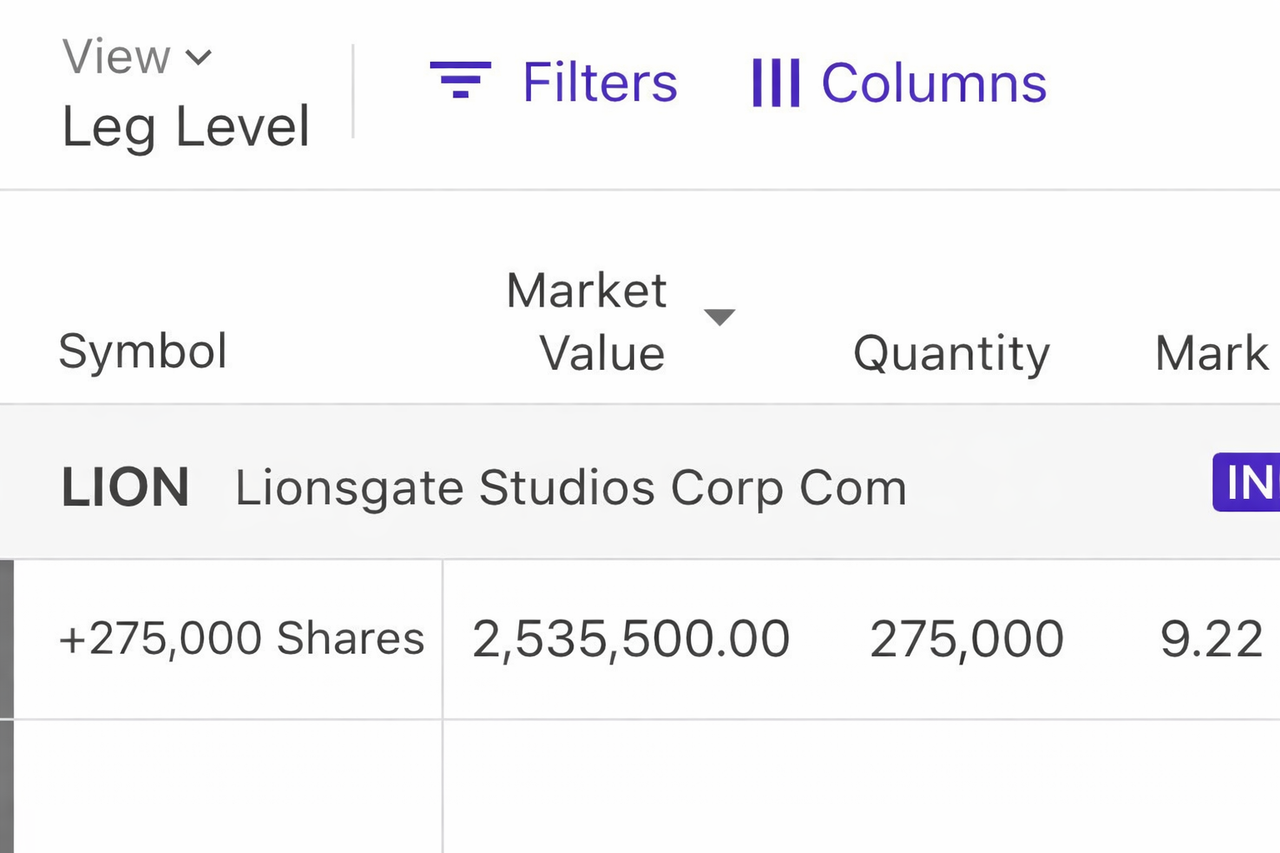Click the 2,535,500.00 market value cell
The width and height of the screenshot is (1280, 853).
point(631,639)
